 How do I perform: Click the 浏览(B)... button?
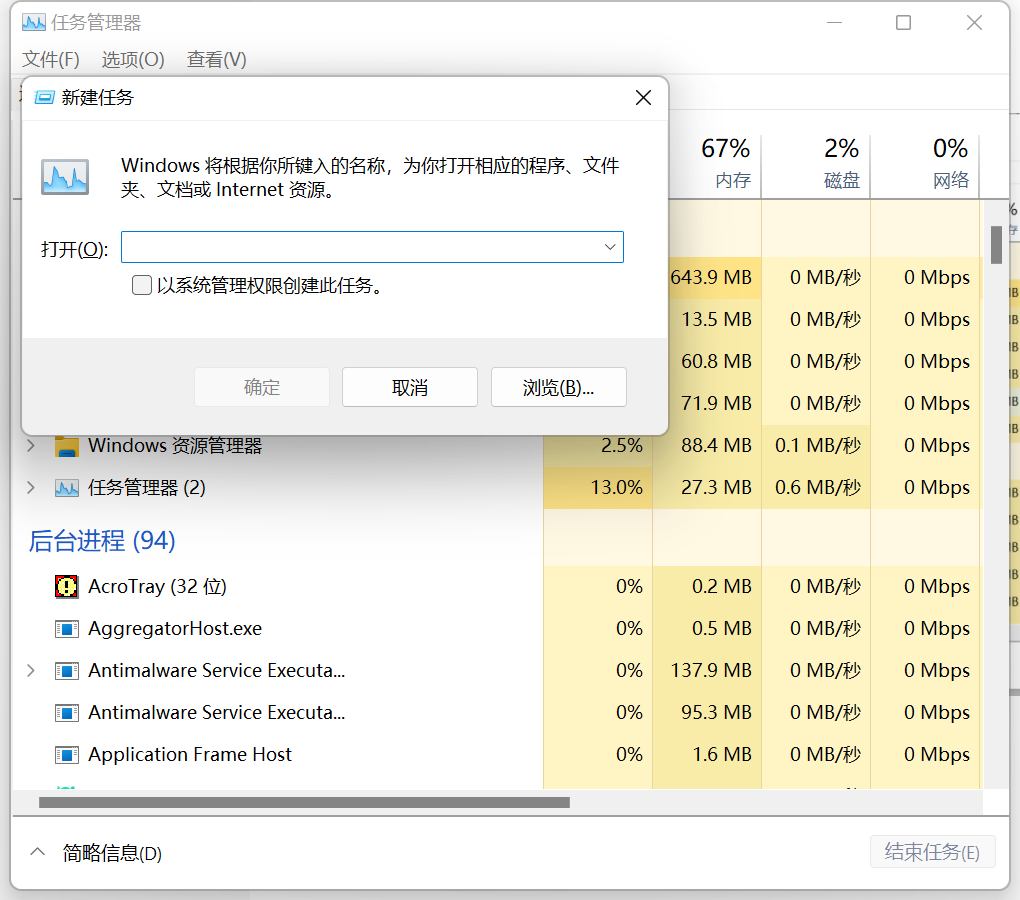[559, 388]
